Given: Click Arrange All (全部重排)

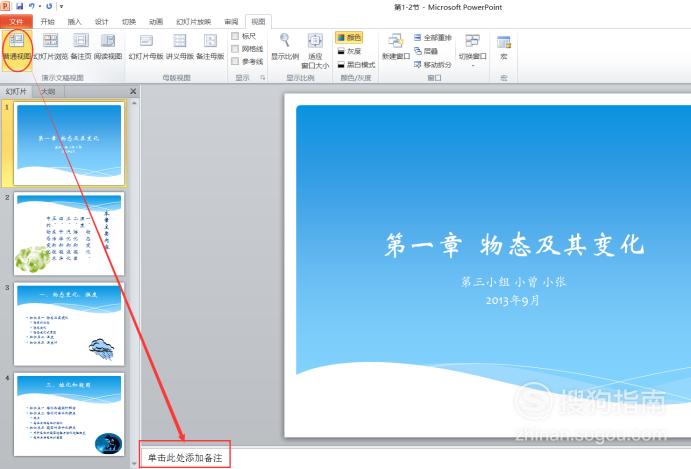Looking at the screenshot, I should point(433,38).
